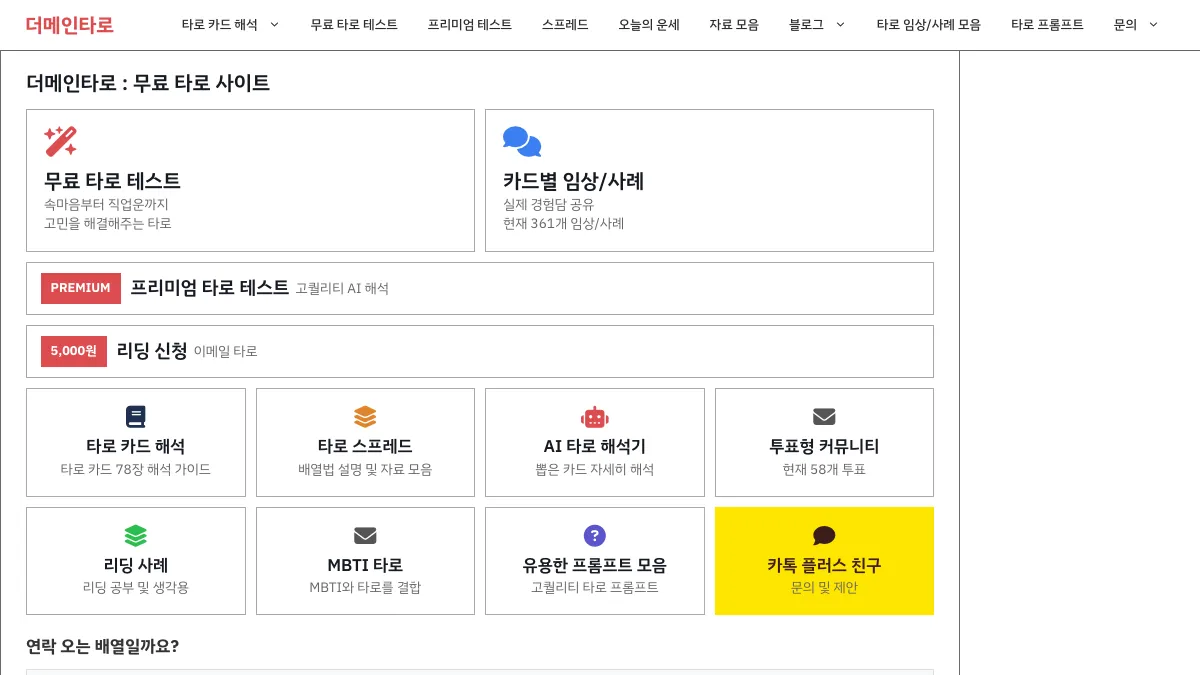Open the 타로 카드 해석 card title

click(136, 446)
